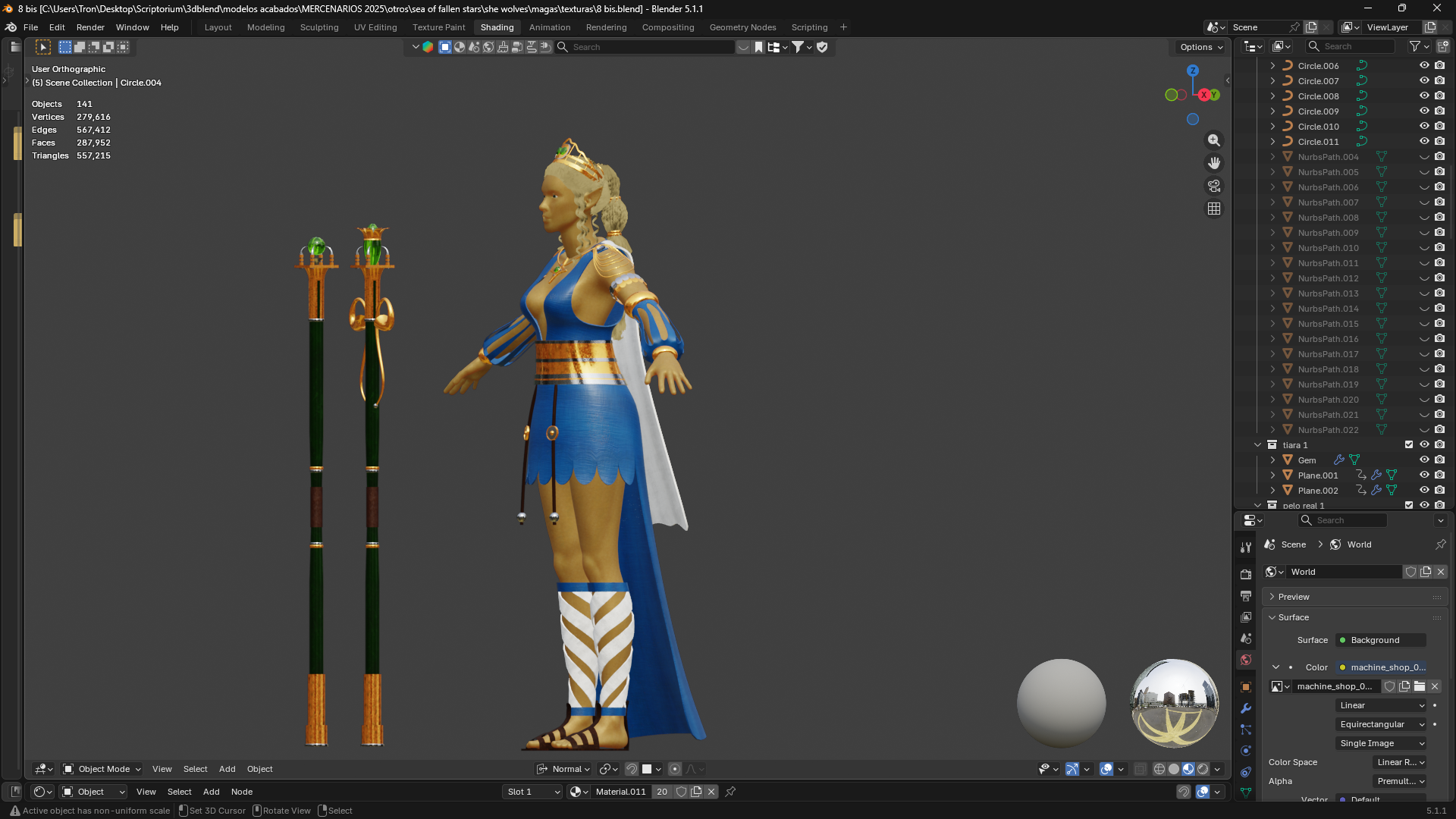This screenshot has height=819, width=1456.
Task: Pin material in shader editor header
Action: (730, 792)
